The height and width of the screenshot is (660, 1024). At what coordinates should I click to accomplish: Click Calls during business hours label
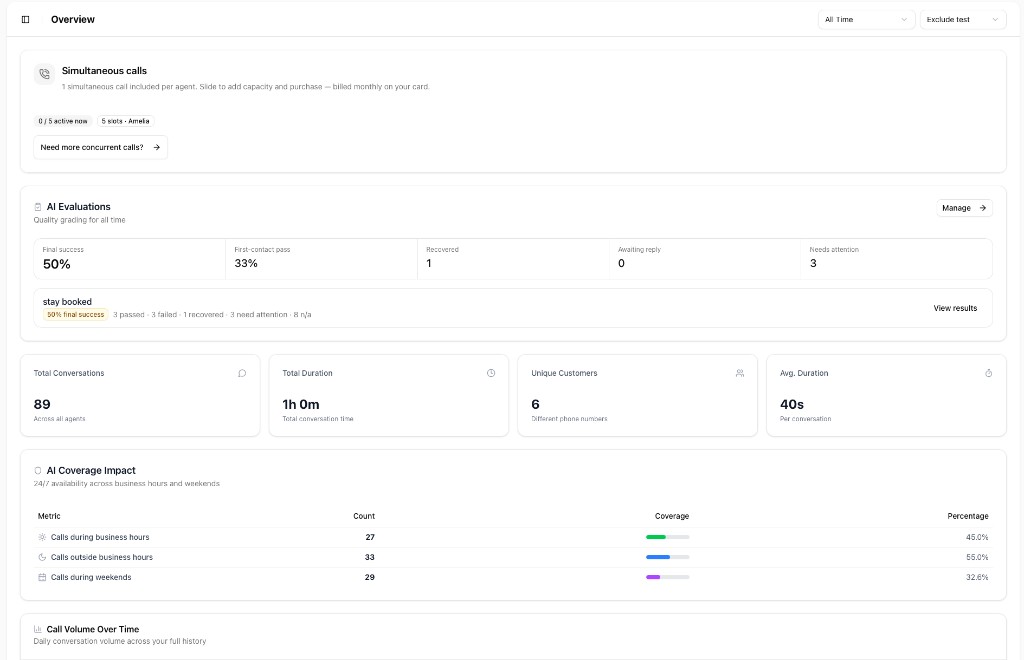pyautogui.click(x=100, y=537)
